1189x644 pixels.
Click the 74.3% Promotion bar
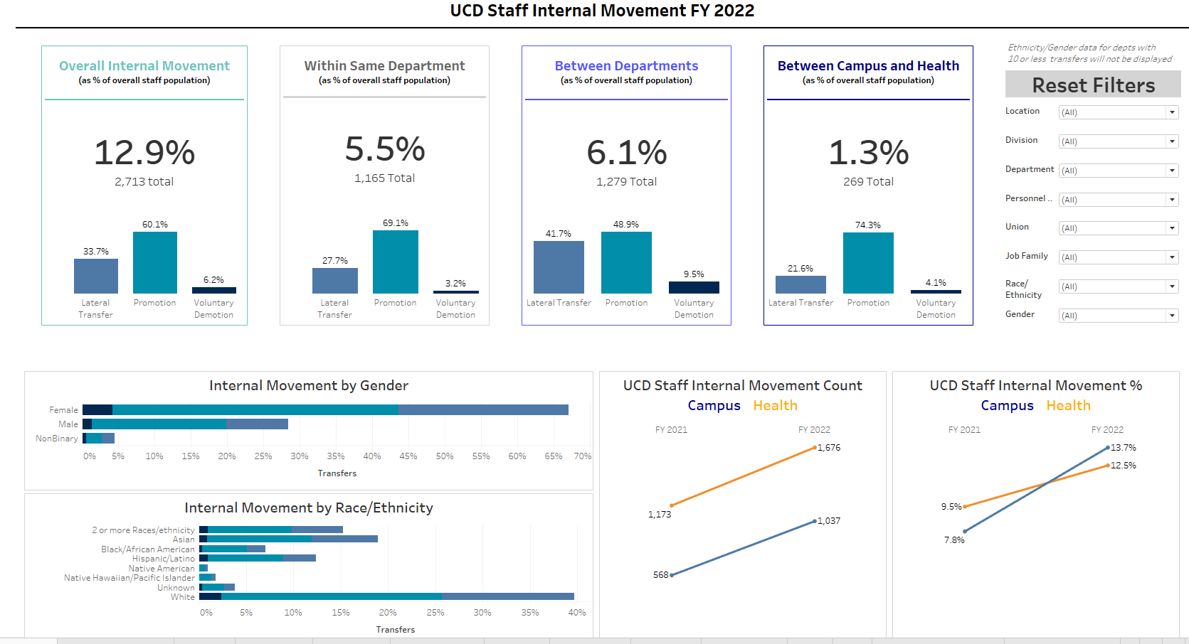tap(868, 264)
